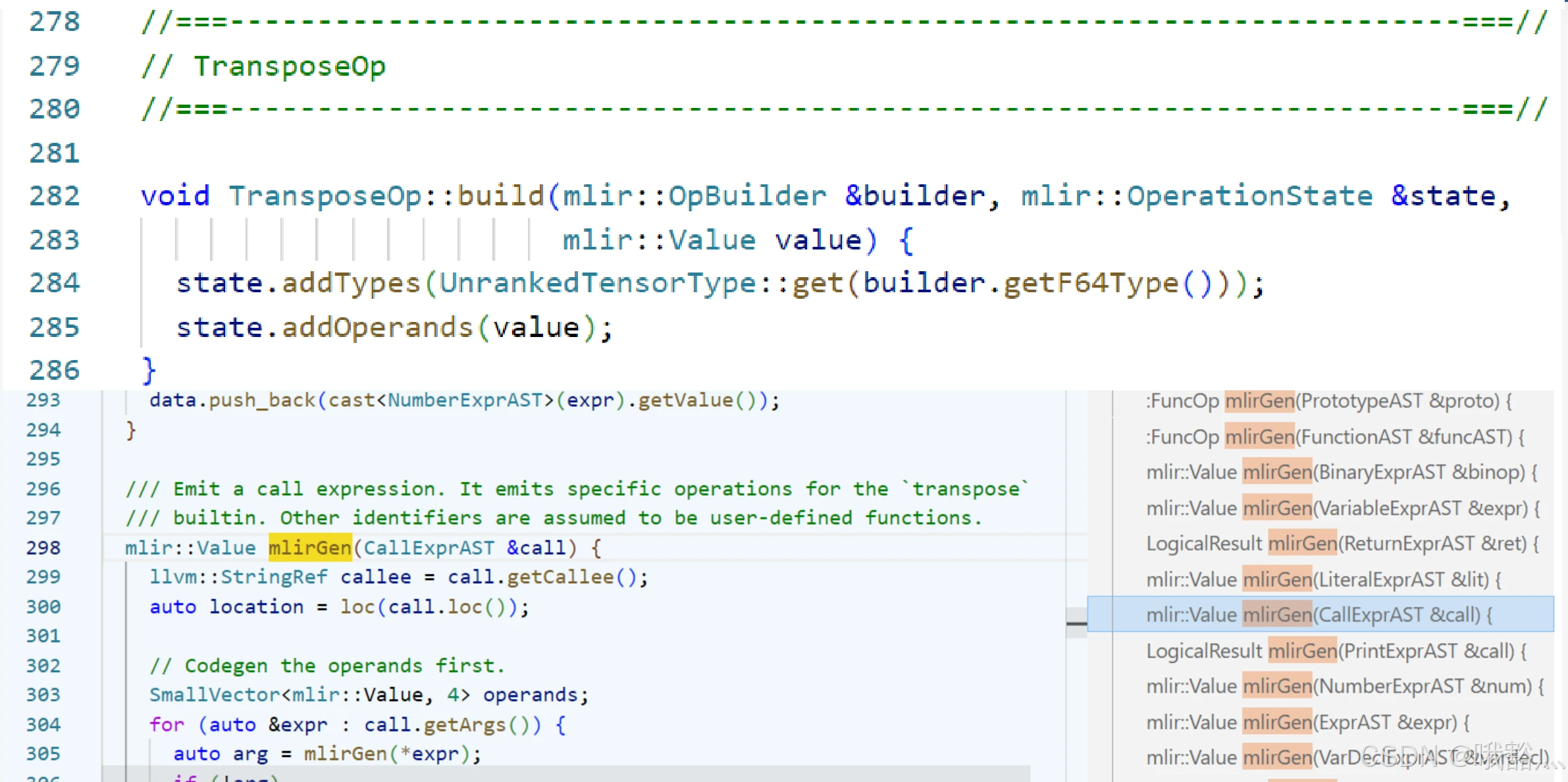Image resolution: width=1568 pixels, height=782 pixels.
Task: Jump to mlirGen(BinaryExprAST &binop) match
Action: [x=1341, y=473]
